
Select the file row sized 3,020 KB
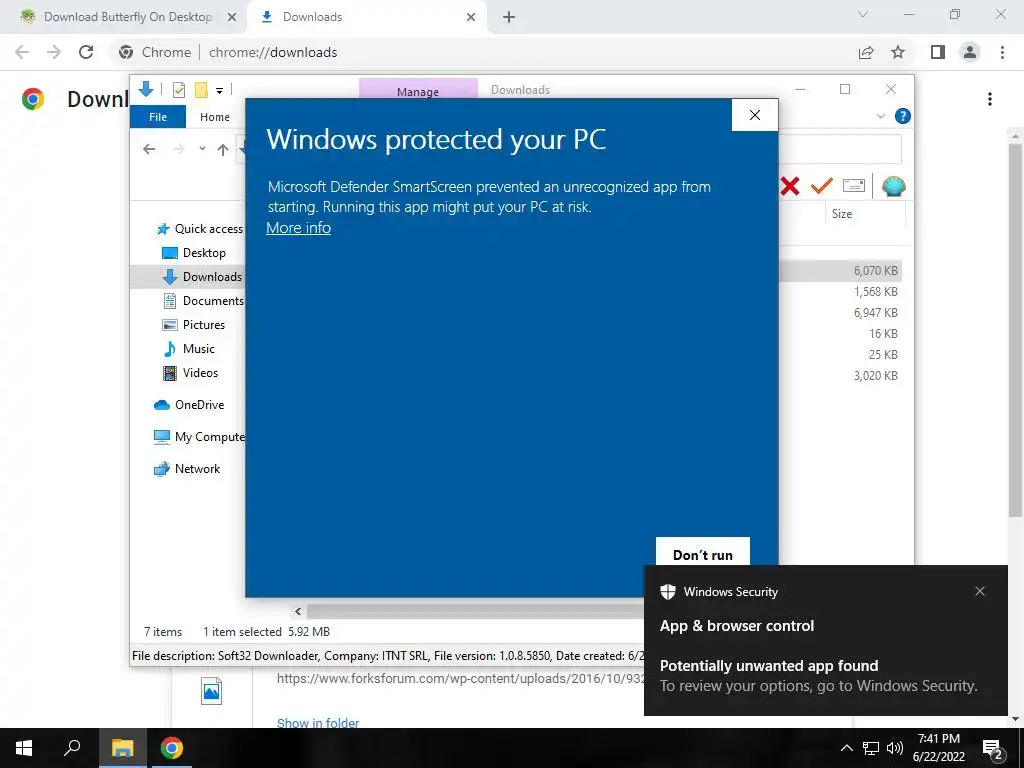click(x=840, y=376)
